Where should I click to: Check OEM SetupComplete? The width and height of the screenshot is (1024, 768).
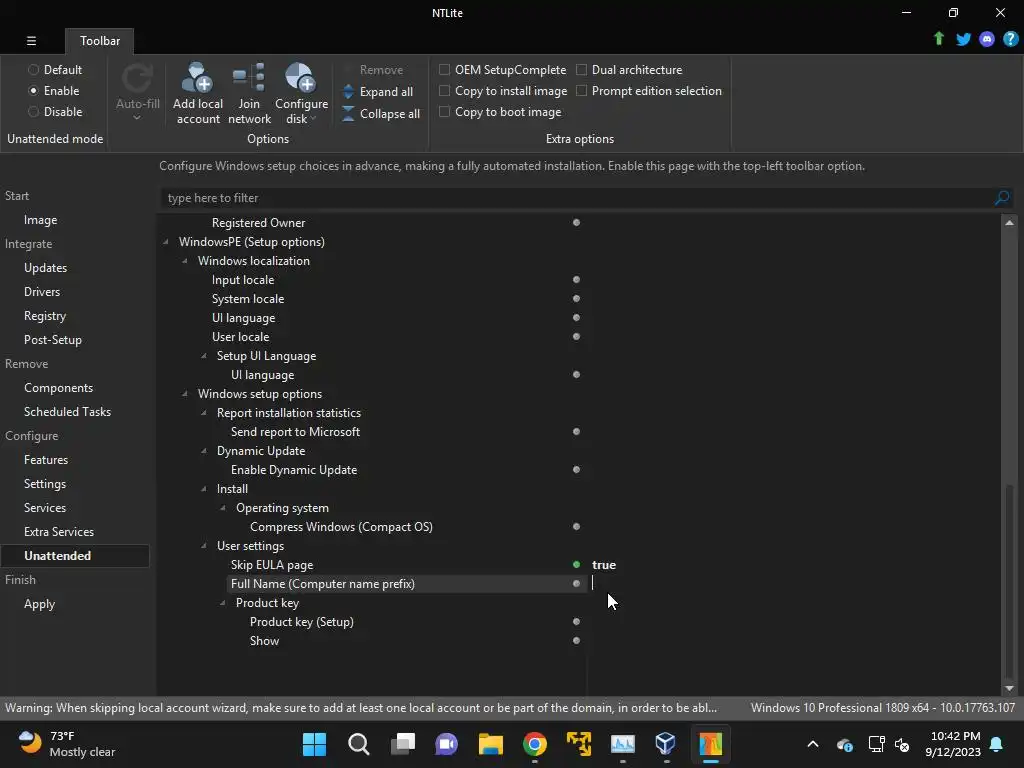click(444, 69)
